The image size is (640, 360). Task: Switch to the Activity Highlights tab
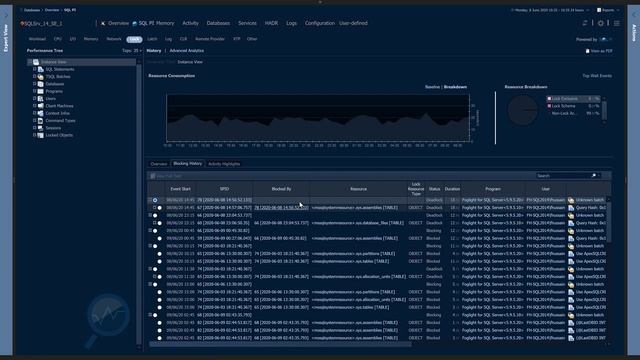click(224, 164)
